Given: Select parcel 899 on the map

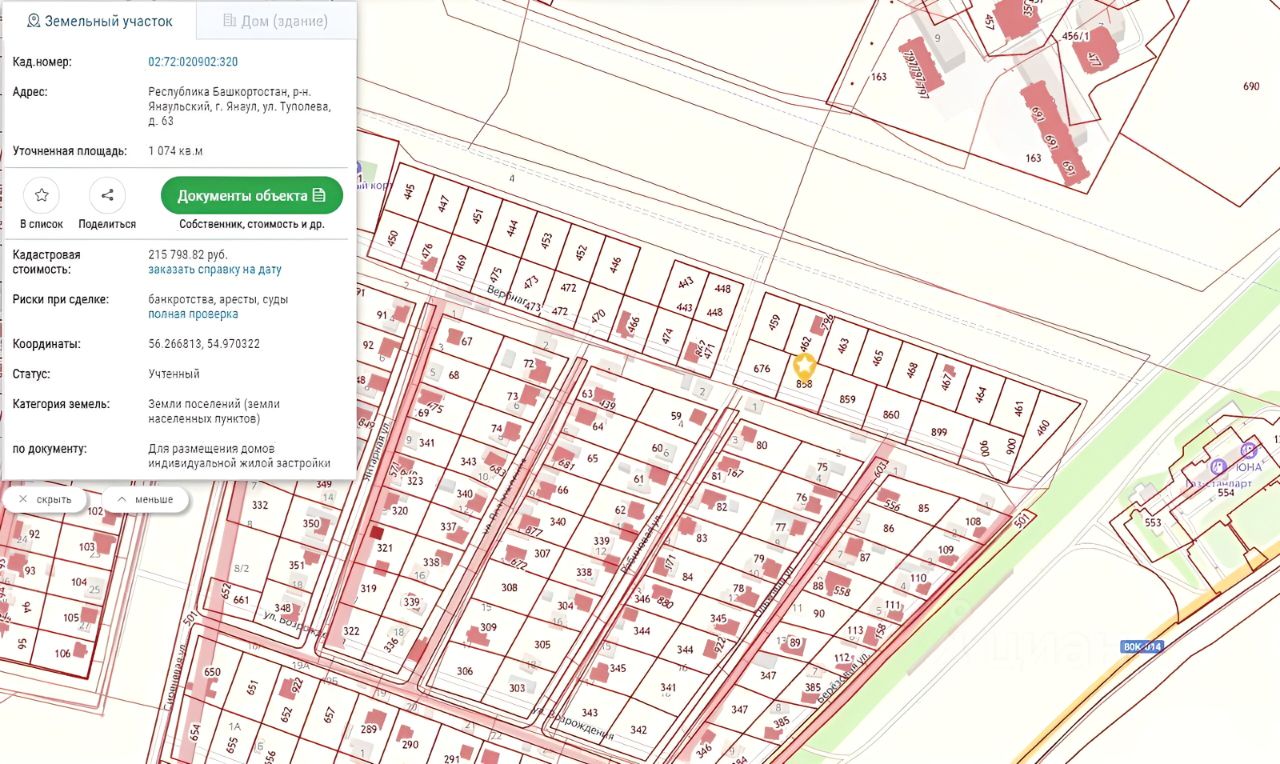Looking at the screenshot, I should 939,432.
